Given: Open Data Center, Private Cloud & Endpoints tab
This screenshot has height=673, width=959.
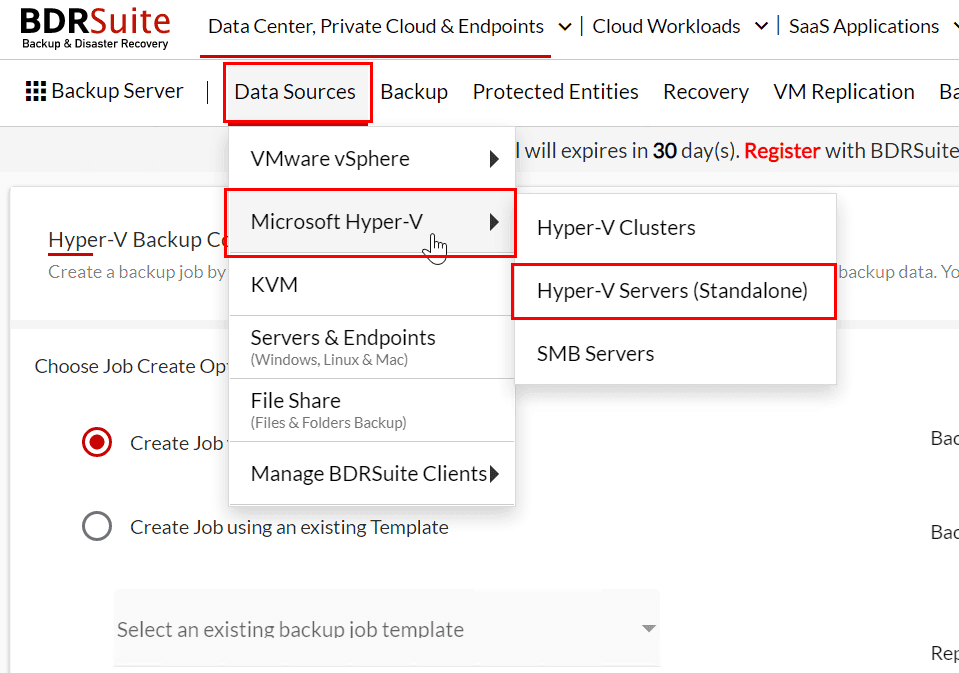Looking at the screenshot, I should click(x=376, y=26).
